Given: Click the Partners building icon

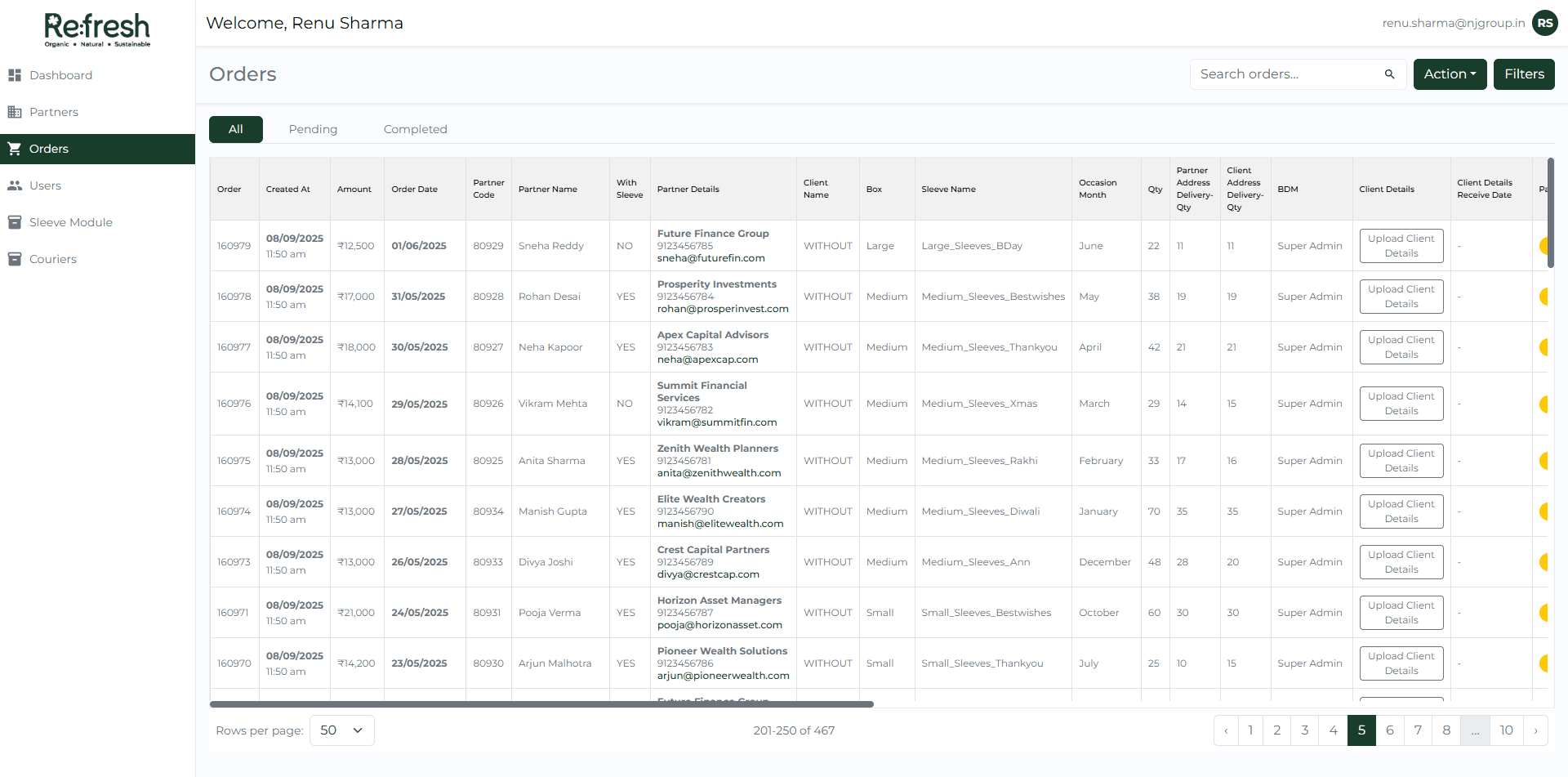Looking at the screenshot, I should [14, 112].
